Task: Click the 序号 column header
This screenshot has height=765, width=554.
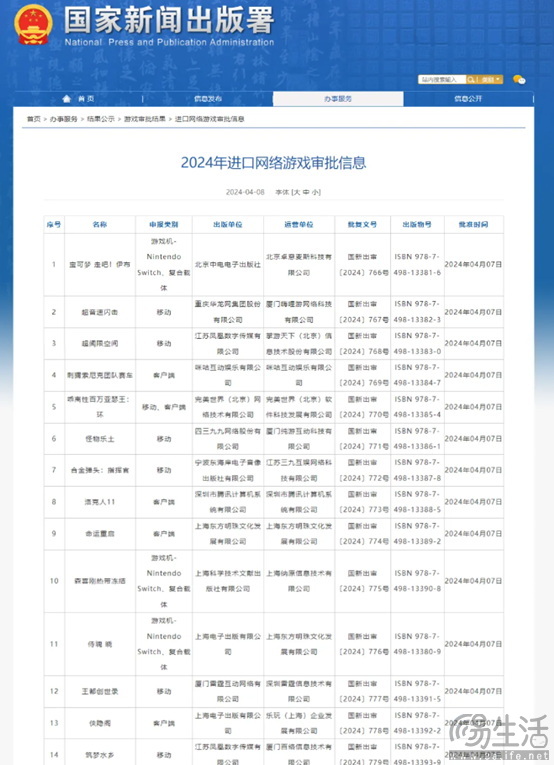Action: click(x=54, y=224)
